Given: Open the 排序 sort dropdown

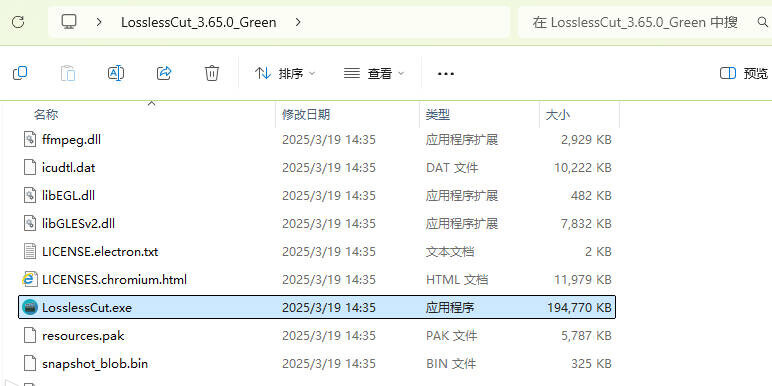Looking at the screenshot, I should [x=285, y=73].
